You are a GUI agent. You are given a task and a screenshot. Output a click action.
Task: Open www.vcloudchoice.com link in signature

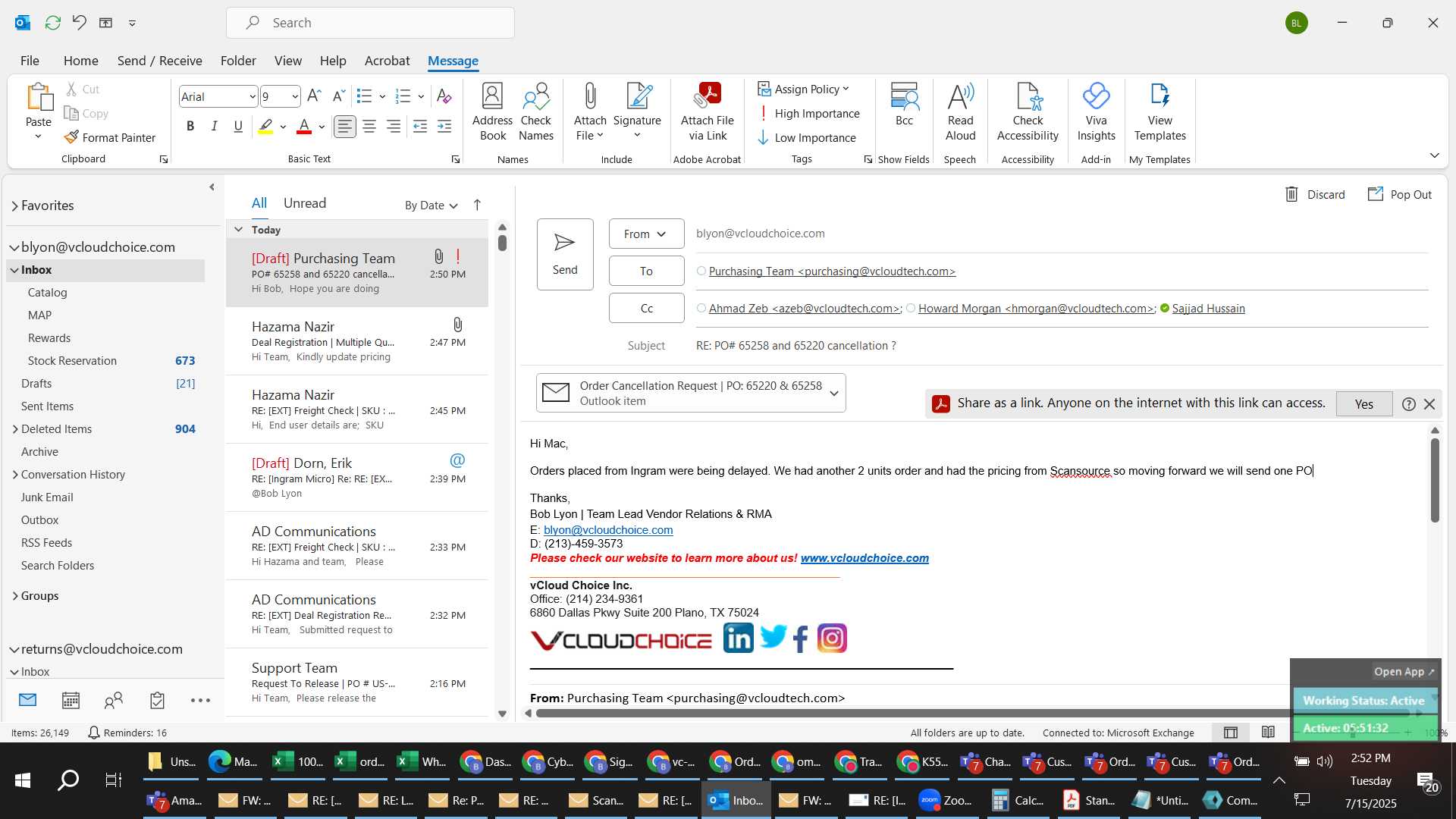864,558
